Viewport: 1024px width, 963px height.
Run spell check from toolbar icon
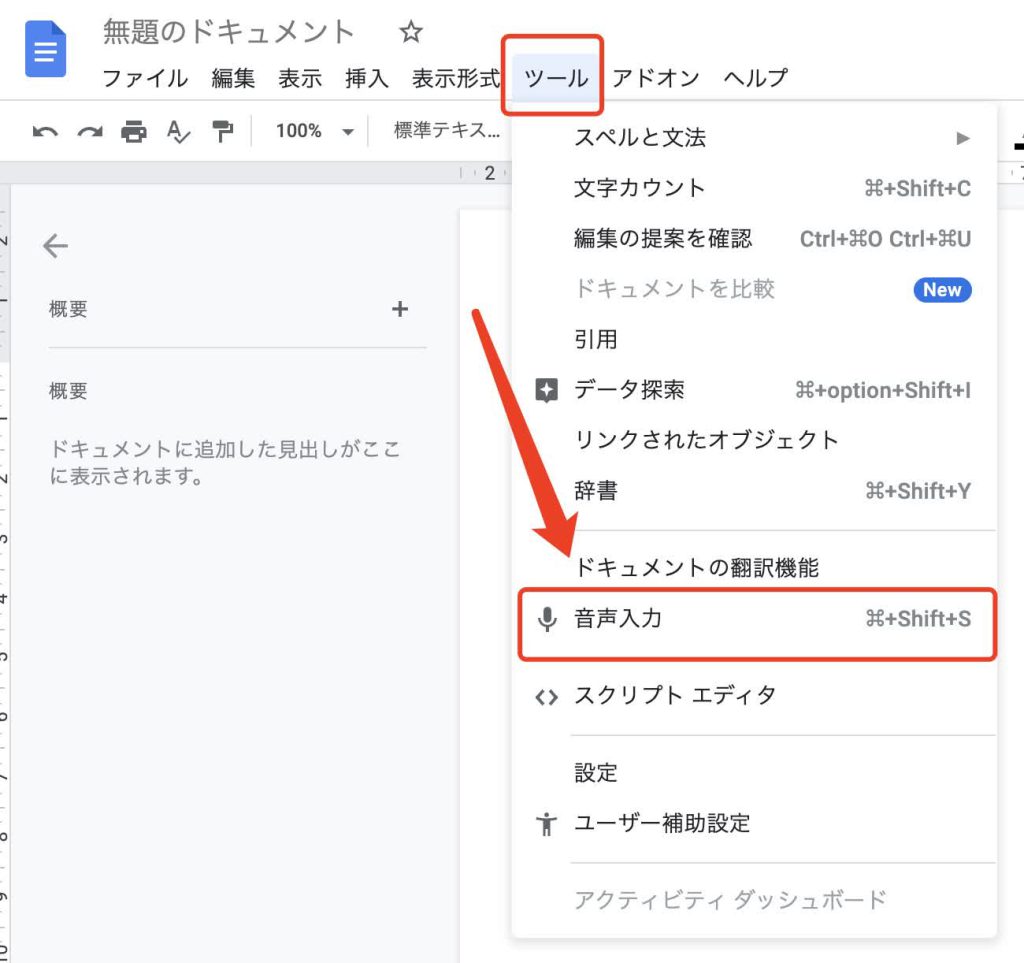pos(178,131)
